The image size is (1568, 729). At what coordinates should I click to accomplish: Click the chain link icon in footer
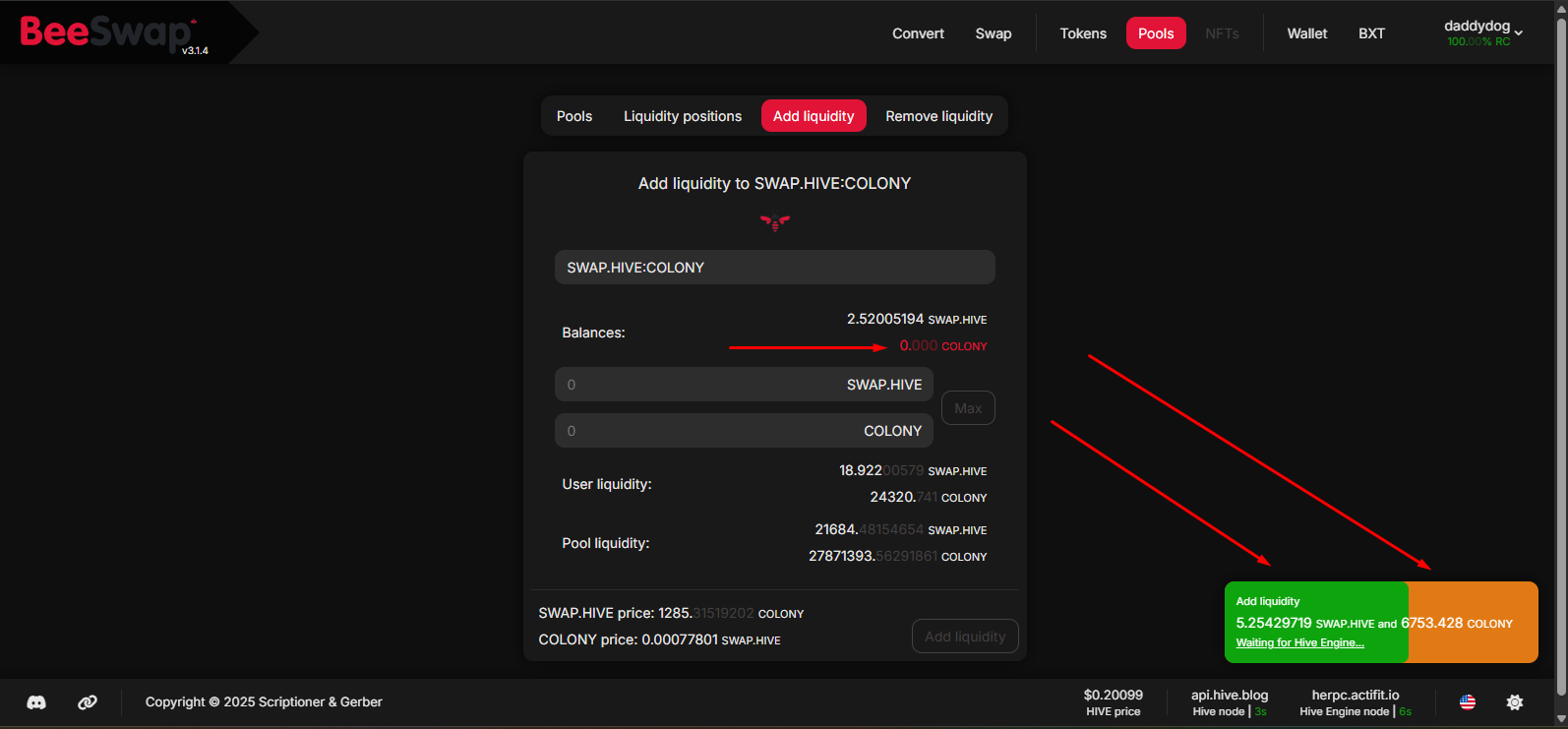click(88, 702)
